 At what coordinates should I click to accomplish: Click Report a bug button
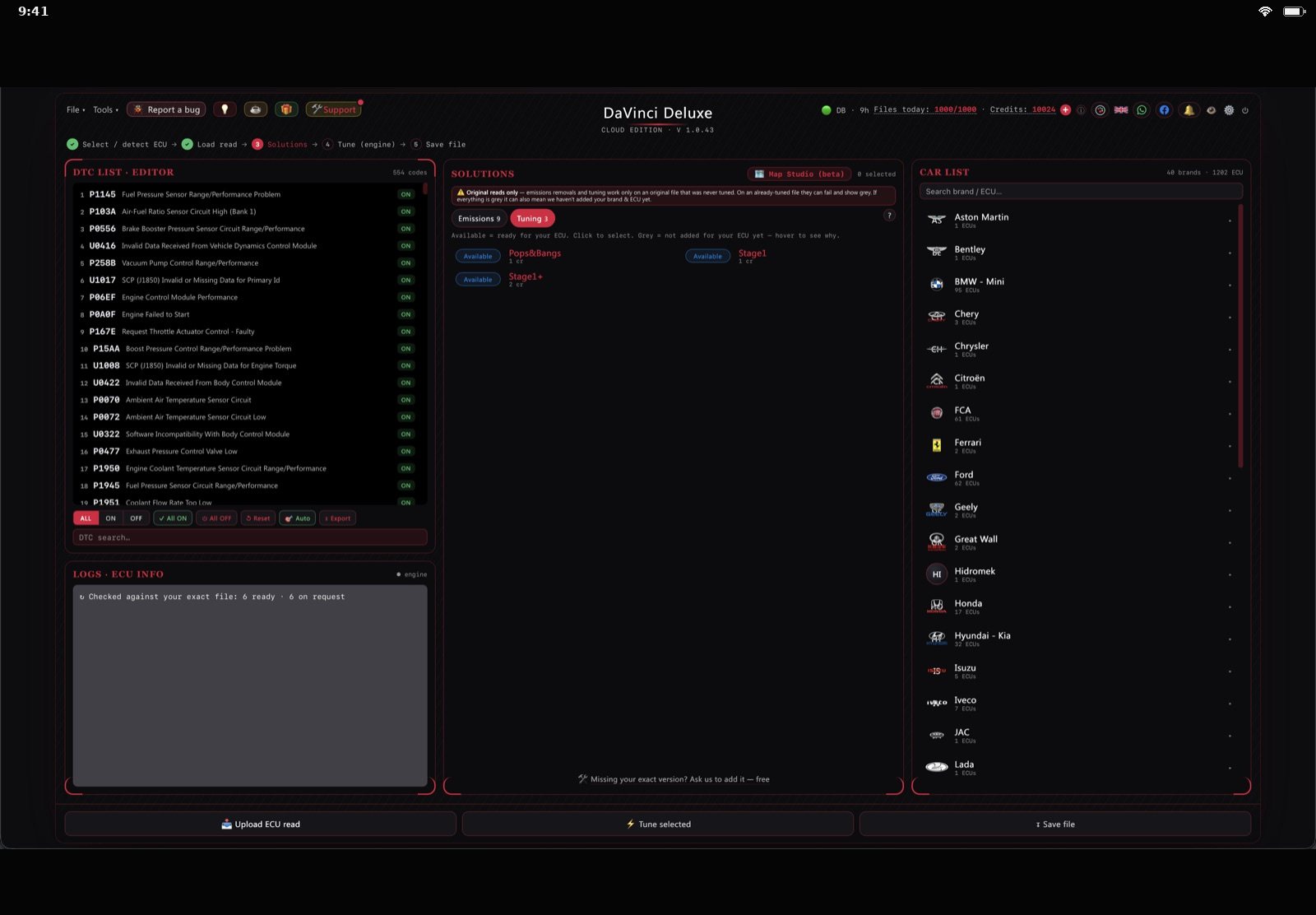[167, 109]
